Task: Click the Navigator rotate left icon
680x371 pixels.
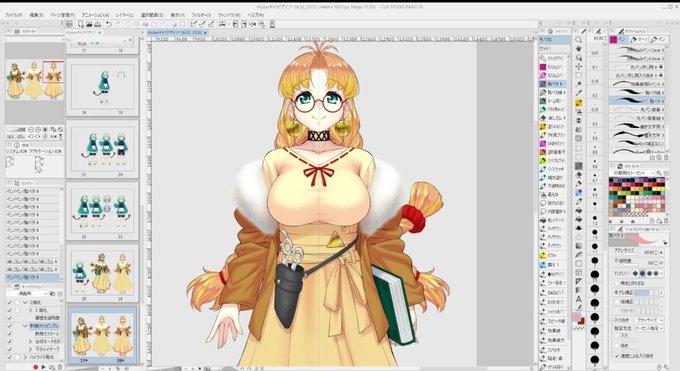Action: (31, 137)
